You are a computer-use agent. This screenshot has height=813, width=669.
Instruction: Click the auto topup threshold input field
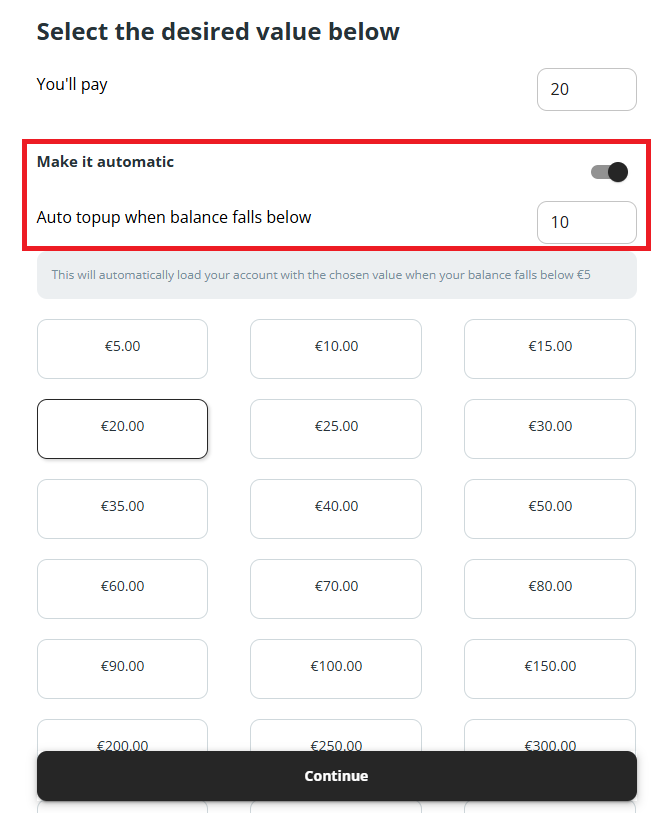click(586, 222)
